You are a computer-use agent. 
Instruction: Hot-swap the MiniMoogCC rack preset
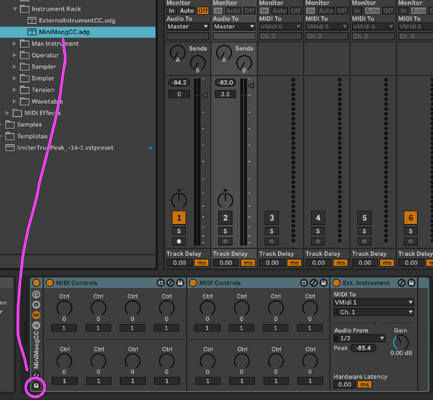(x=36, y=375)
